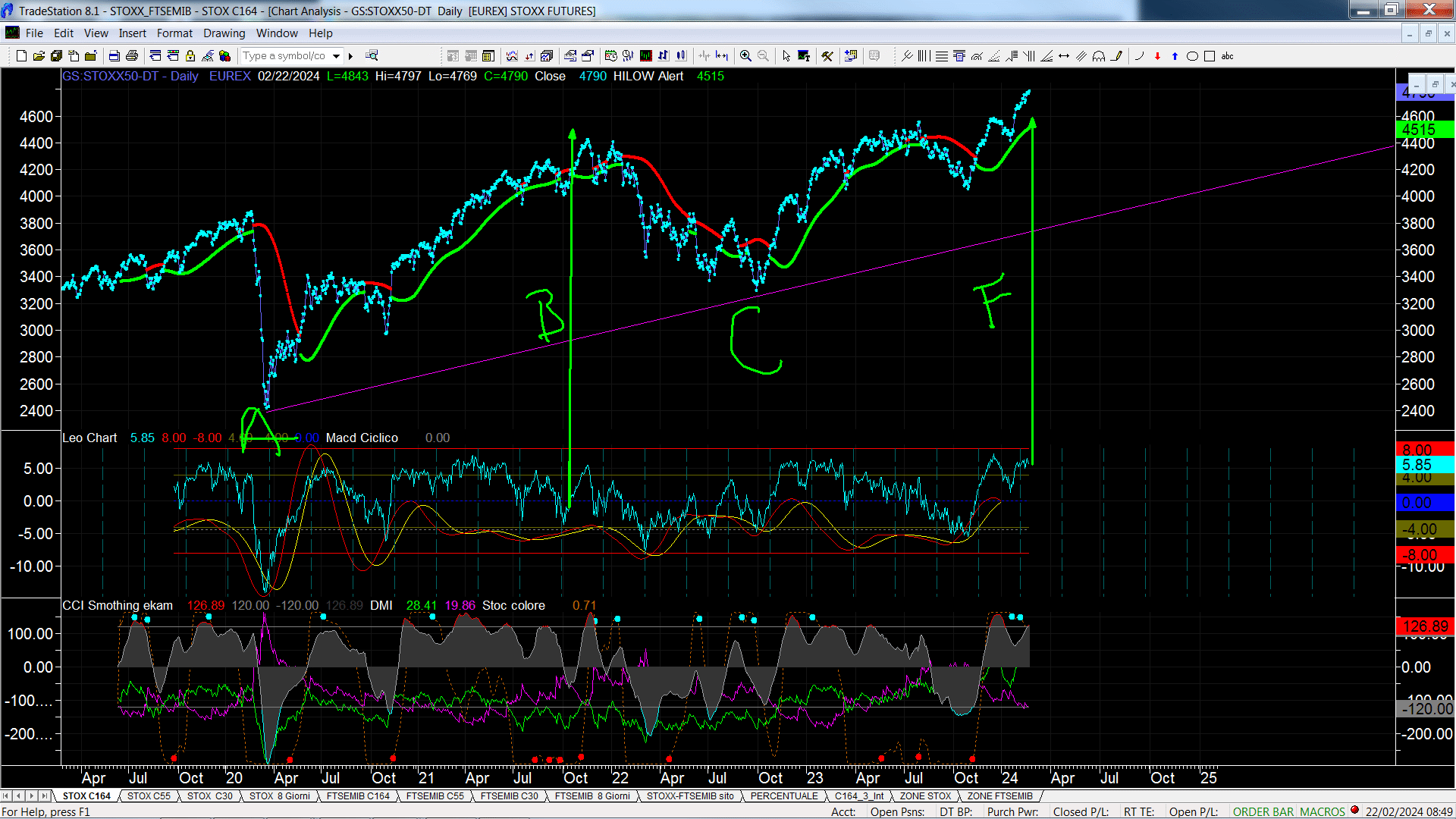Open the symbol combo box dropdown arrow

[x=336, y=55]
